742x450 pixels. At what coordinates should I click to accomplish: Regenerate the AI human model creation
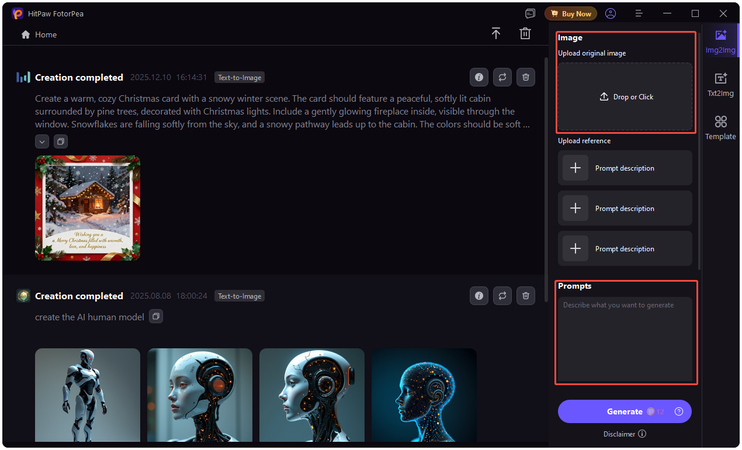[502, 296]
